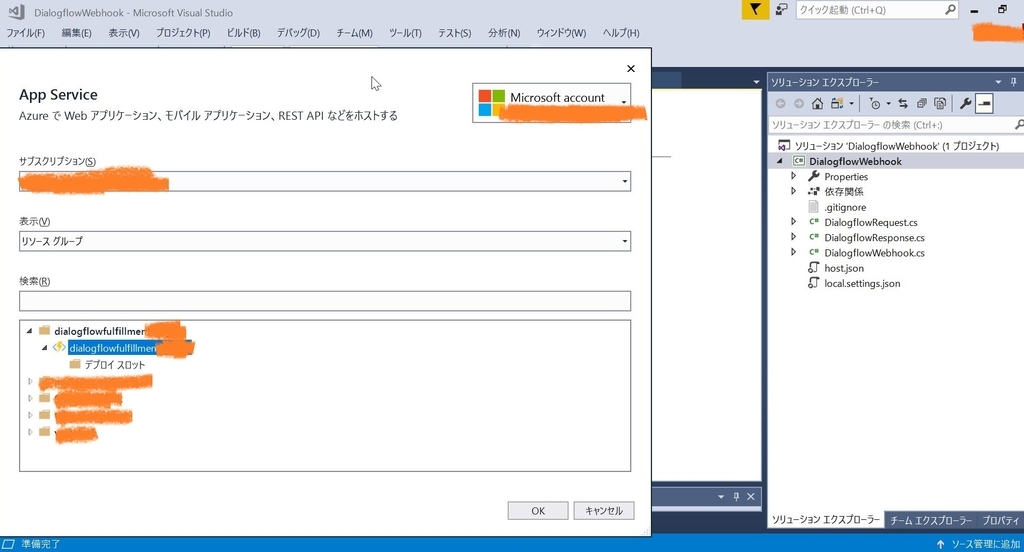1024x552 pixels.
Task: Click the yellow notification filter flag icon
Action: point(755,10)
